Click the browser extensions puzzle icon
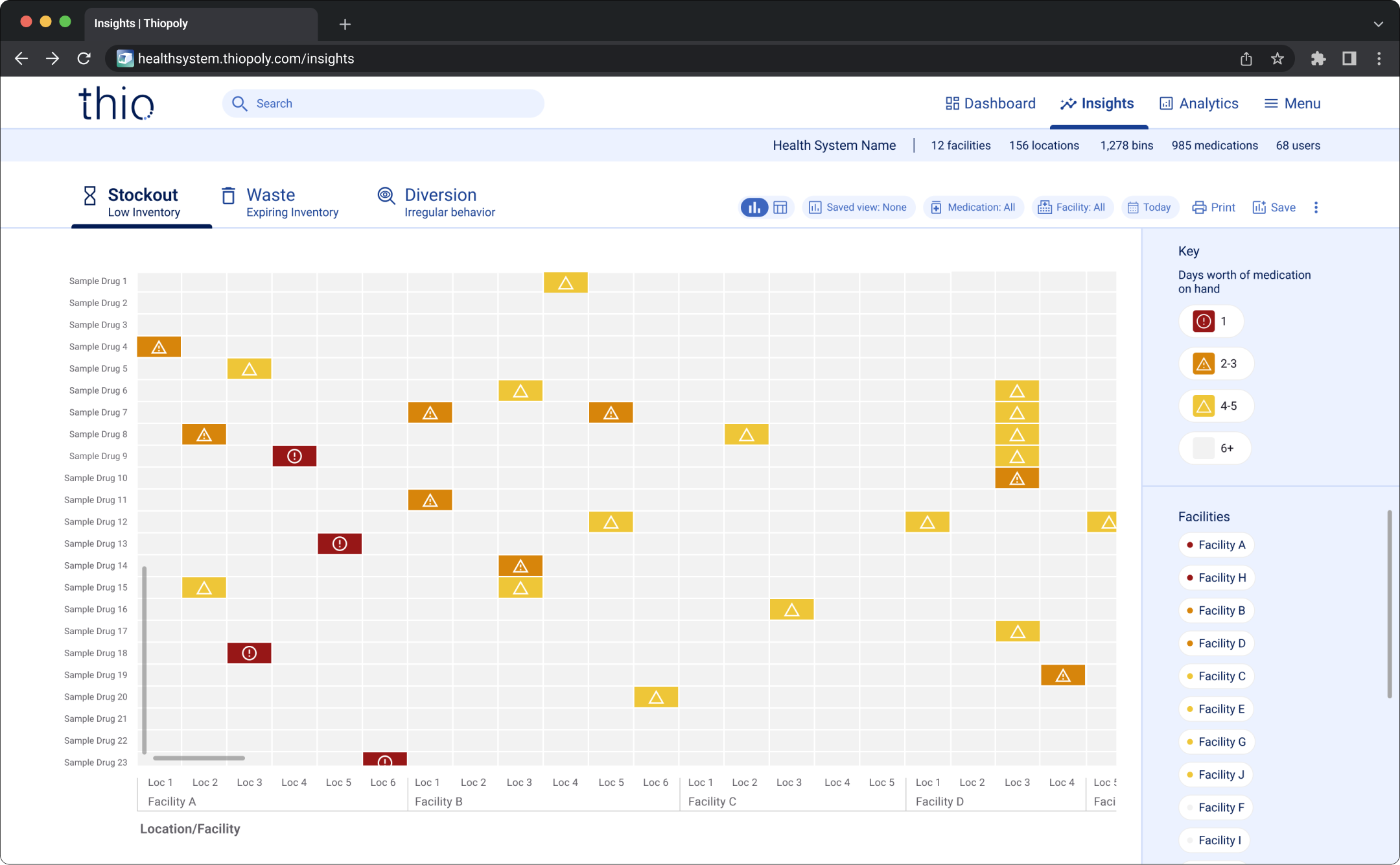The height and width of the screenshot is (865, 1400). click(x=1318, y=59)
